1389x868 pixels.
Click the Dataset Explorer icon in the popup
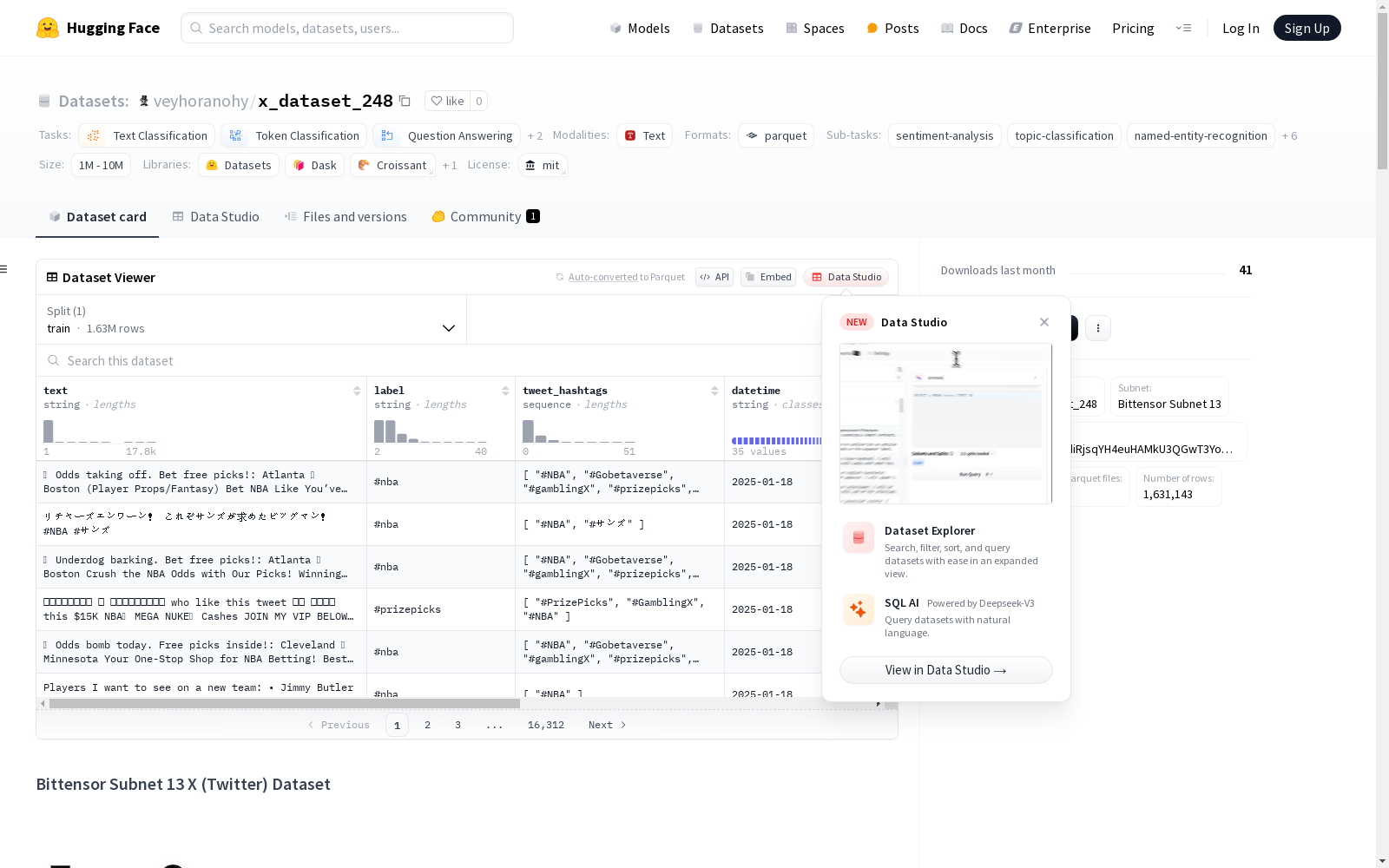(x=859, y=538)
